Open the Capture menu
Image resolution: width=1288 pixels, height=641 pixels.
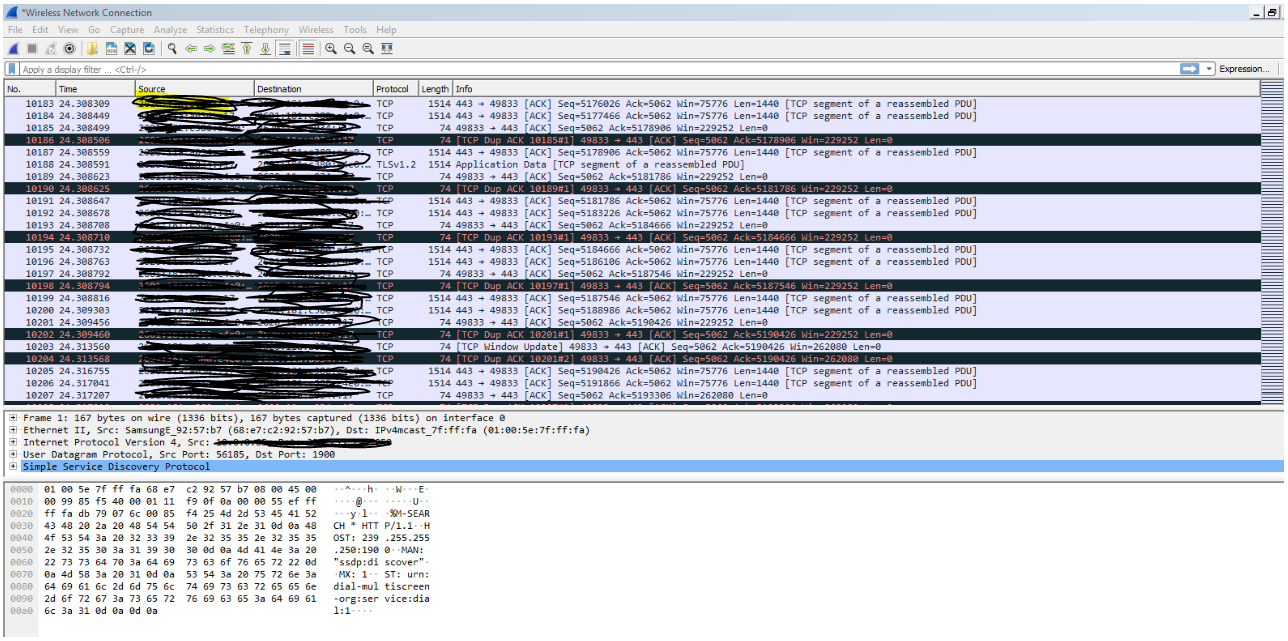coord(127,30)
